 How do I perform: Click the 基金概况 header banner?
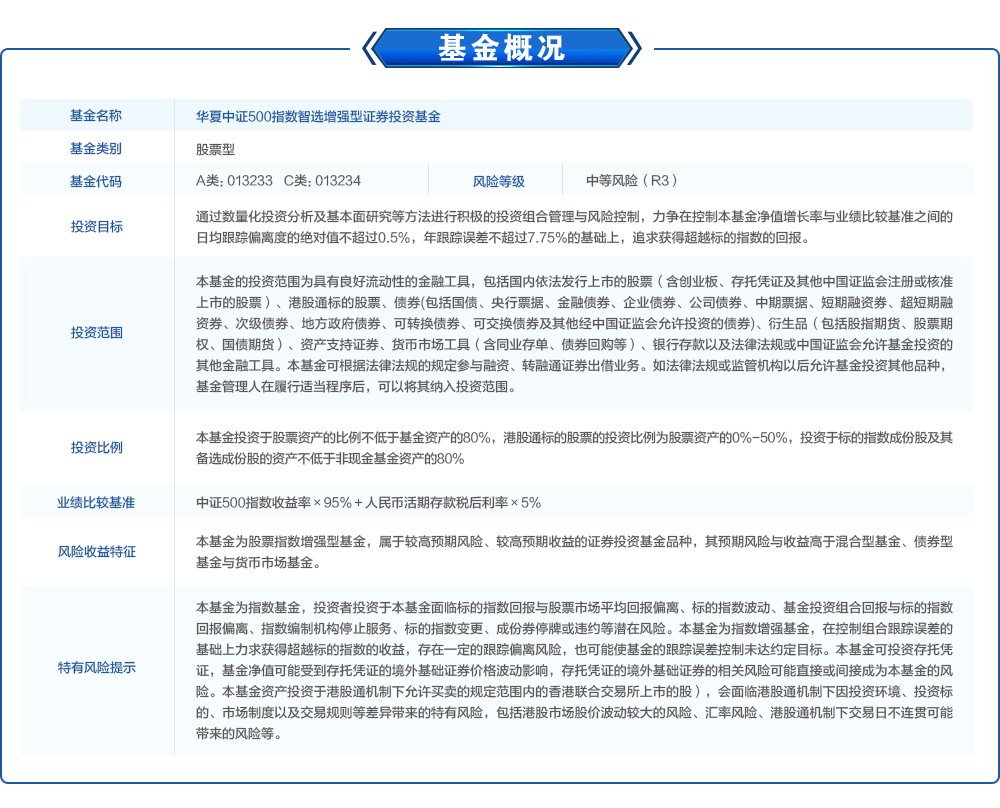[x=500, y=47]
